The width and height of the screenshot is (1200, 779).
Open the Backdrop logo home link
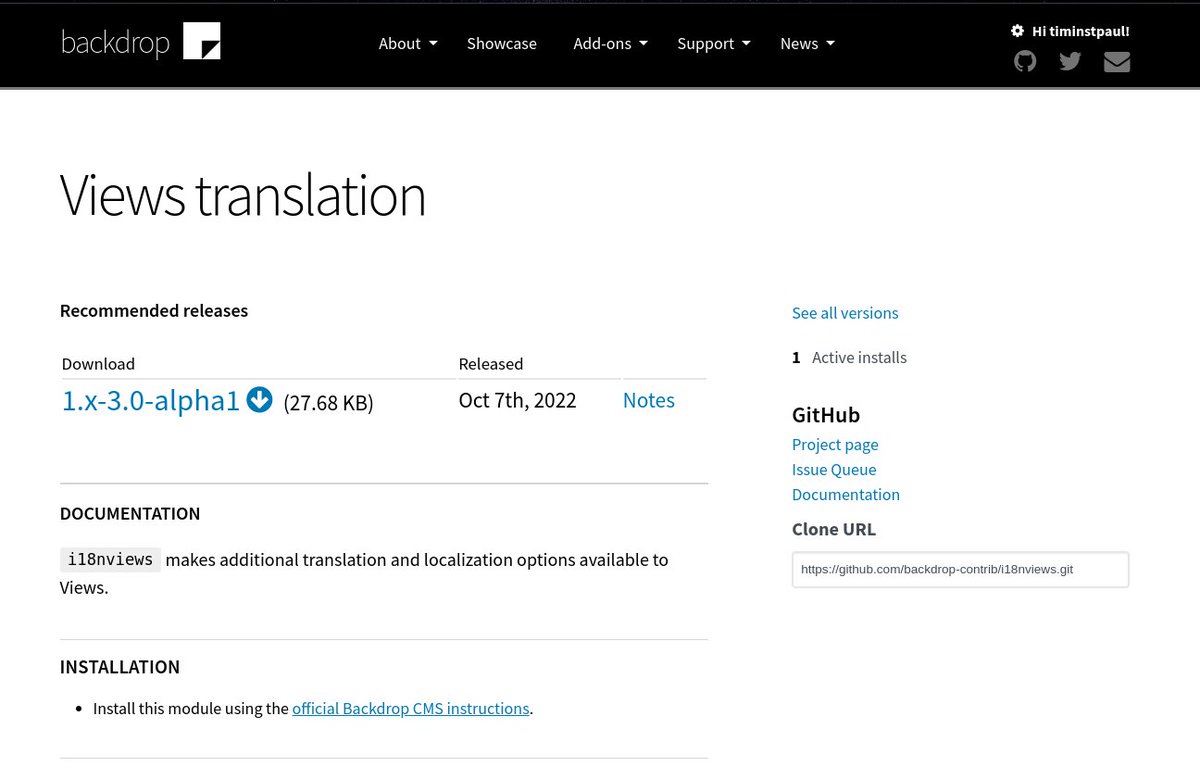140,42
